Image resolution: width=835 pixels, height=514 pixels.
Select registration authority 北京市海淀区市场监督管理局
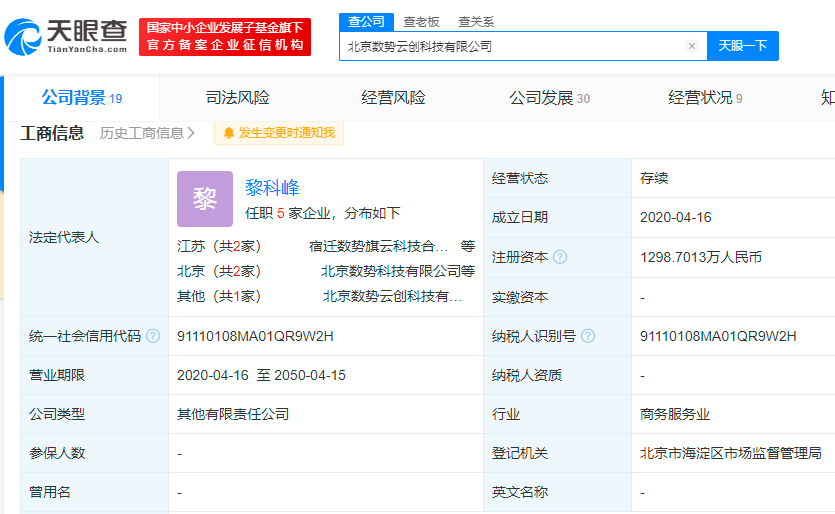(731, 453)
